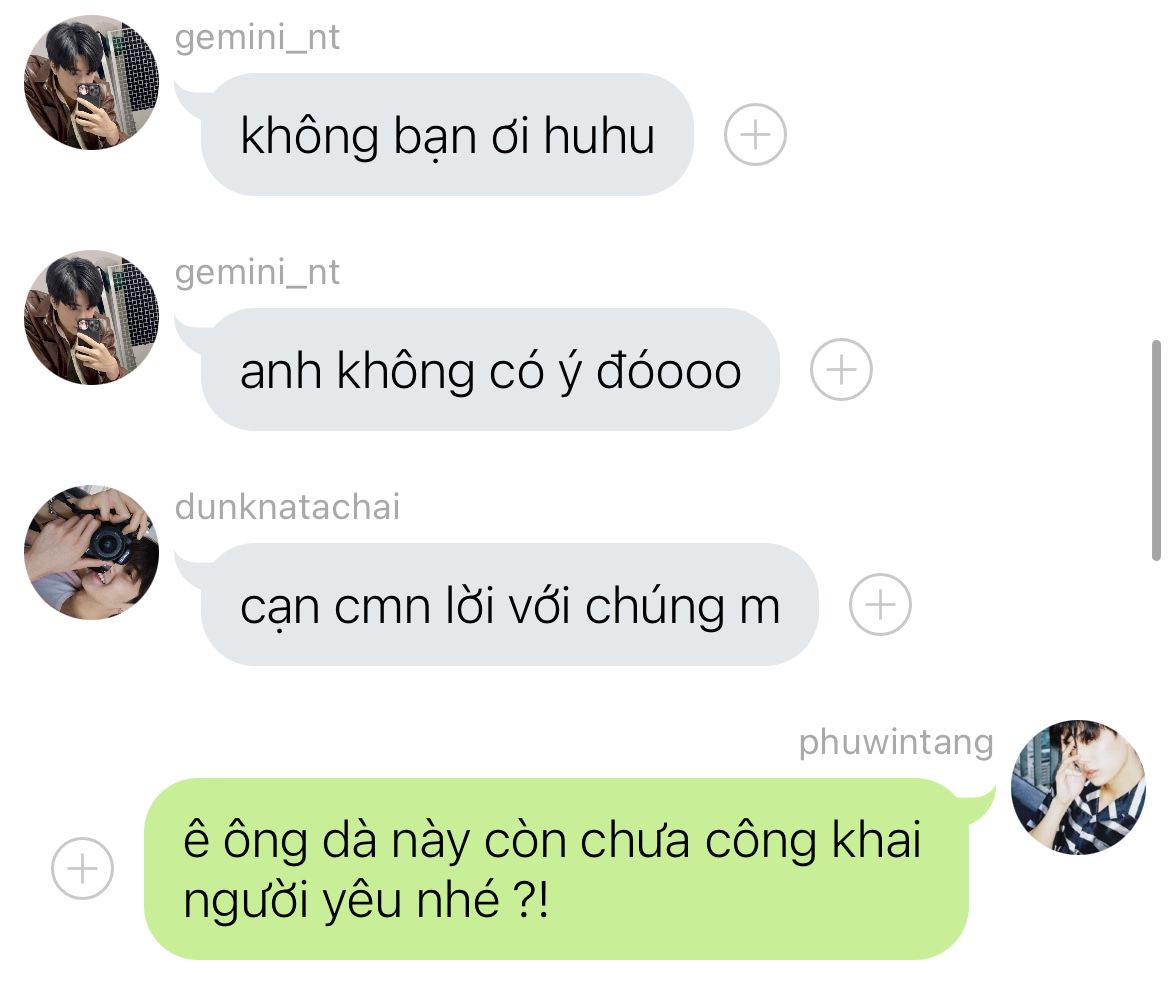Open the dunknatachai camera avatar
The height and width of the screenshot is (1004, 1170).
tap(91, 553)
